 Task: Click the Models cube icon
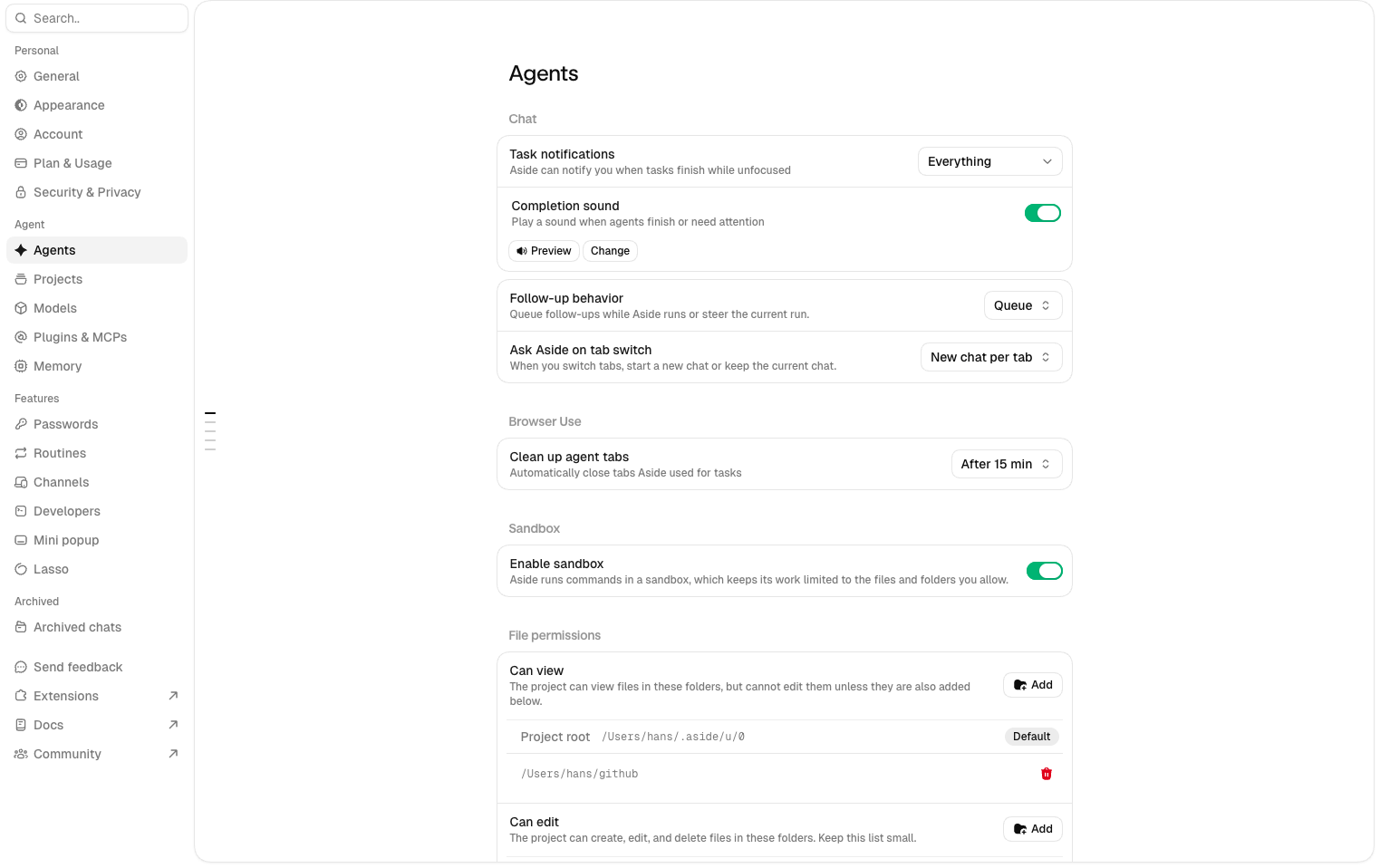pos(21,308)
